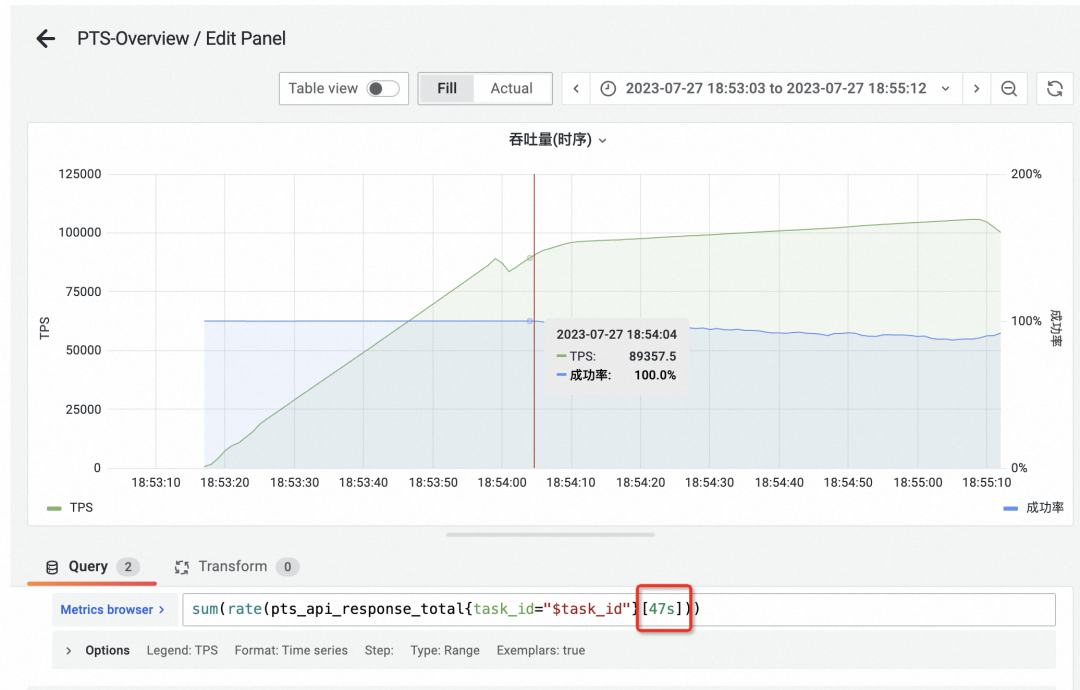The height and width of the screenshot is (690, 1080).
Task: Click the clock icon in time range picker
Action: 608,88
